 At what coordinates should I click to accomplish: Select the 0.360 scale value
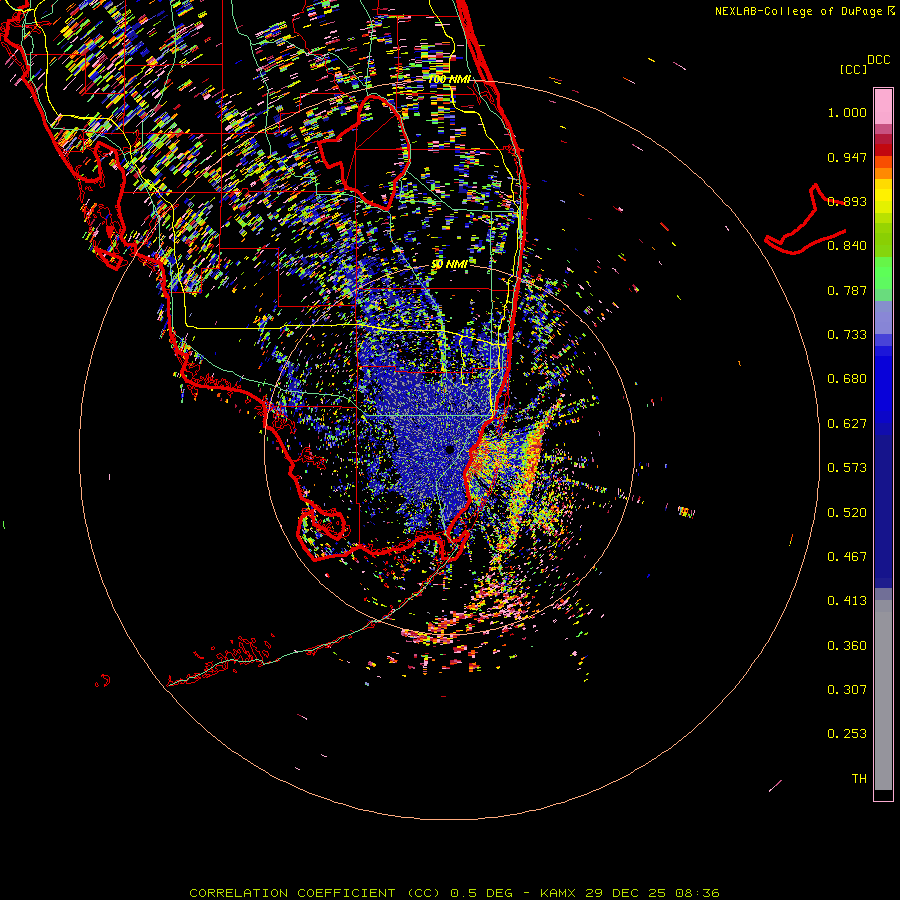847,646
